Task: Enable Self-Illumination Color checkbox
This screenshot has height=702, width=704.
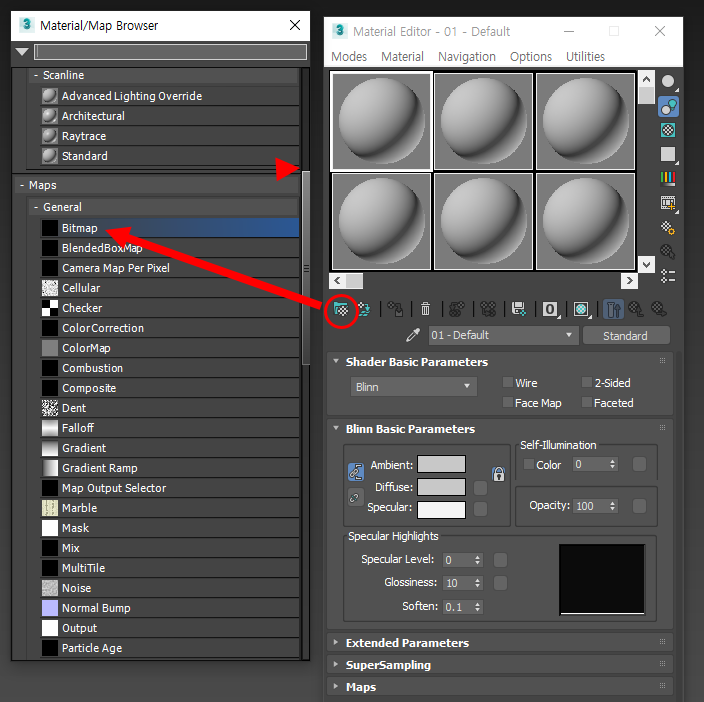Action: tap(529, 464)
